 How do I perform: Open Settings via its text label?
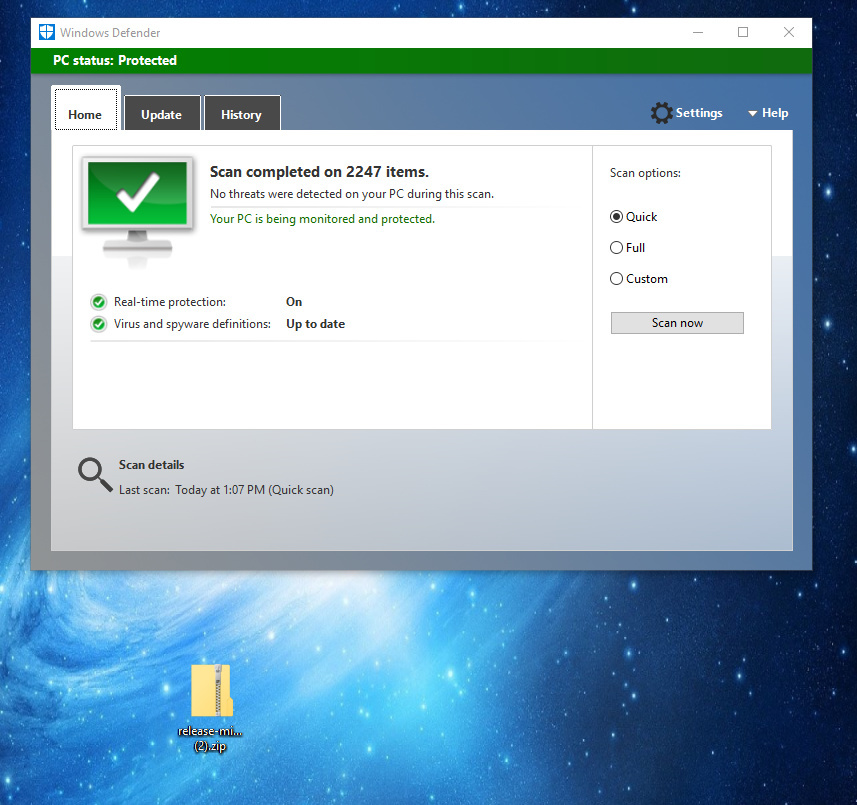click(699, 113)
